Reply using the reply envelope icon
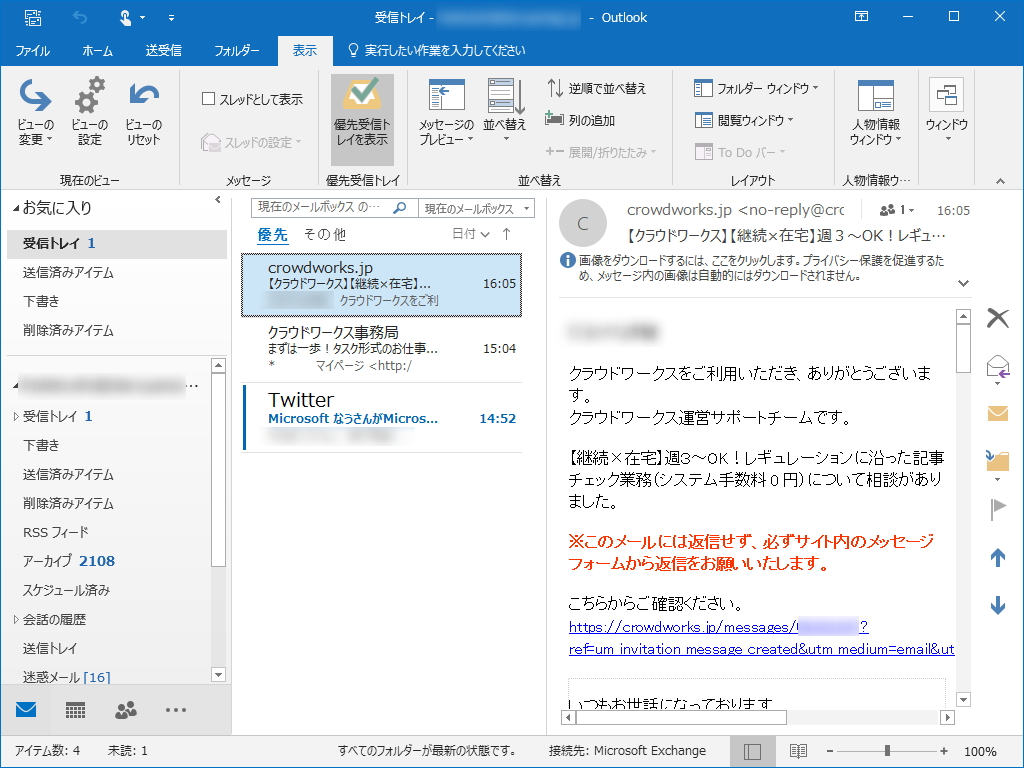This screenshot has width=1024, height=768. coord(997,368)
